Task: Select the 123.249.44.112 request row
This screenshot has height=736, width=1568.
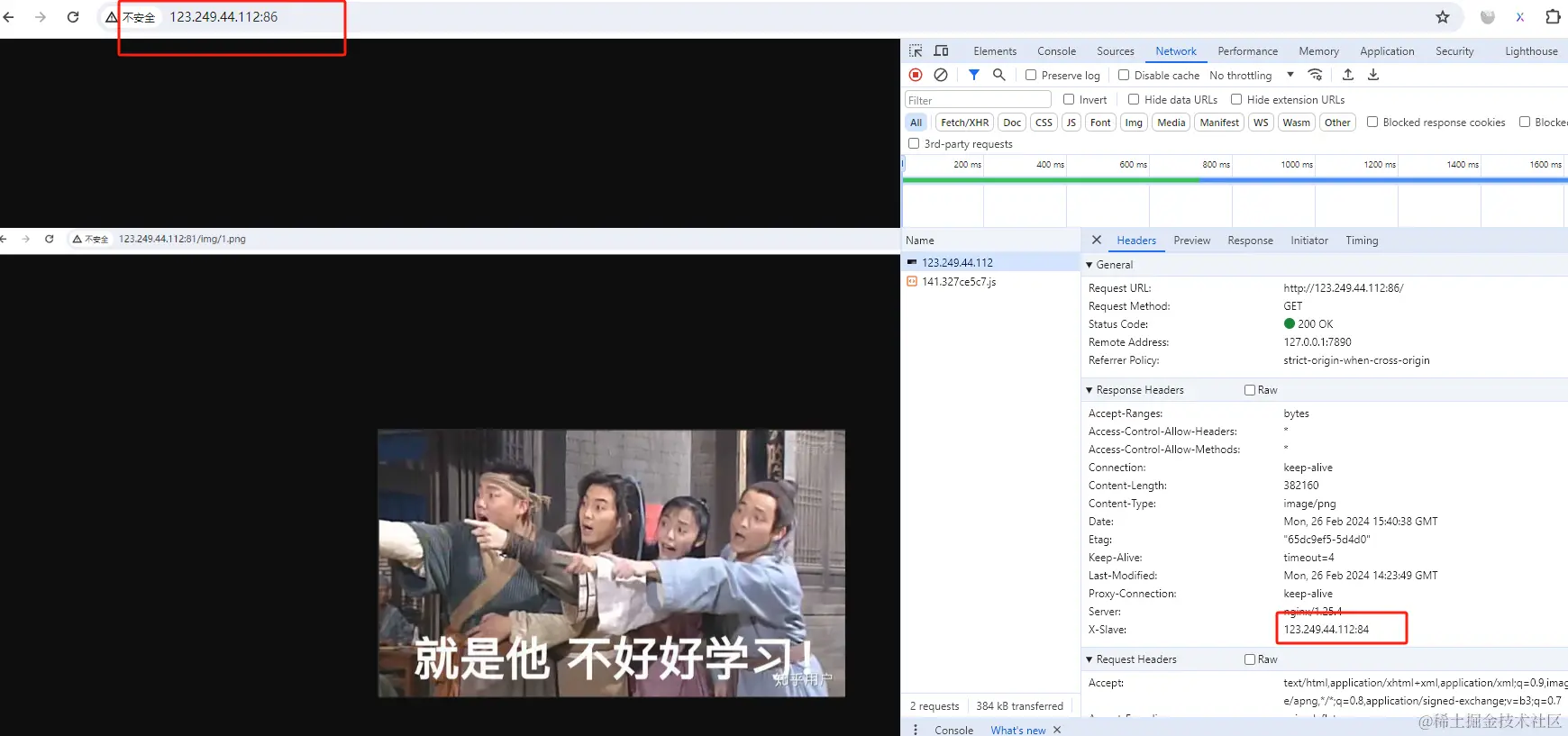Action: click(990, 262)
